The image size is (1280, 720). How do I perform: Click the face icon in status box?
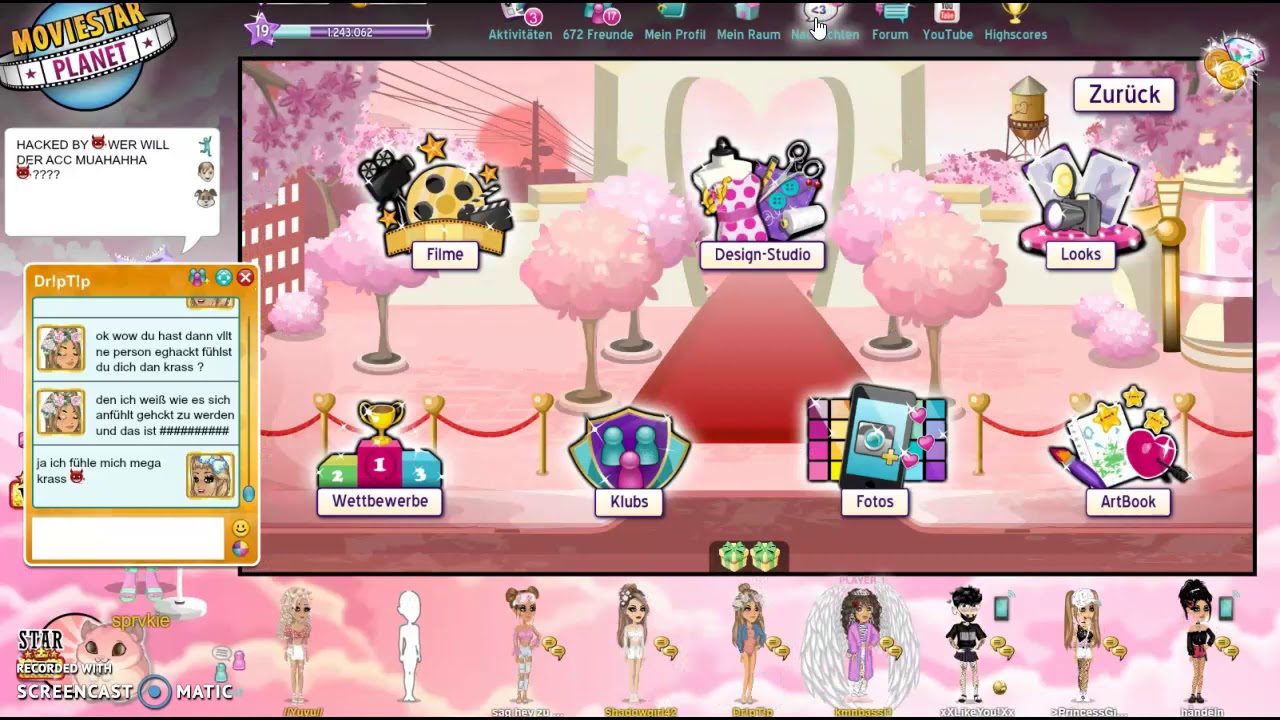pyautogui.click(x=206, y=172)
